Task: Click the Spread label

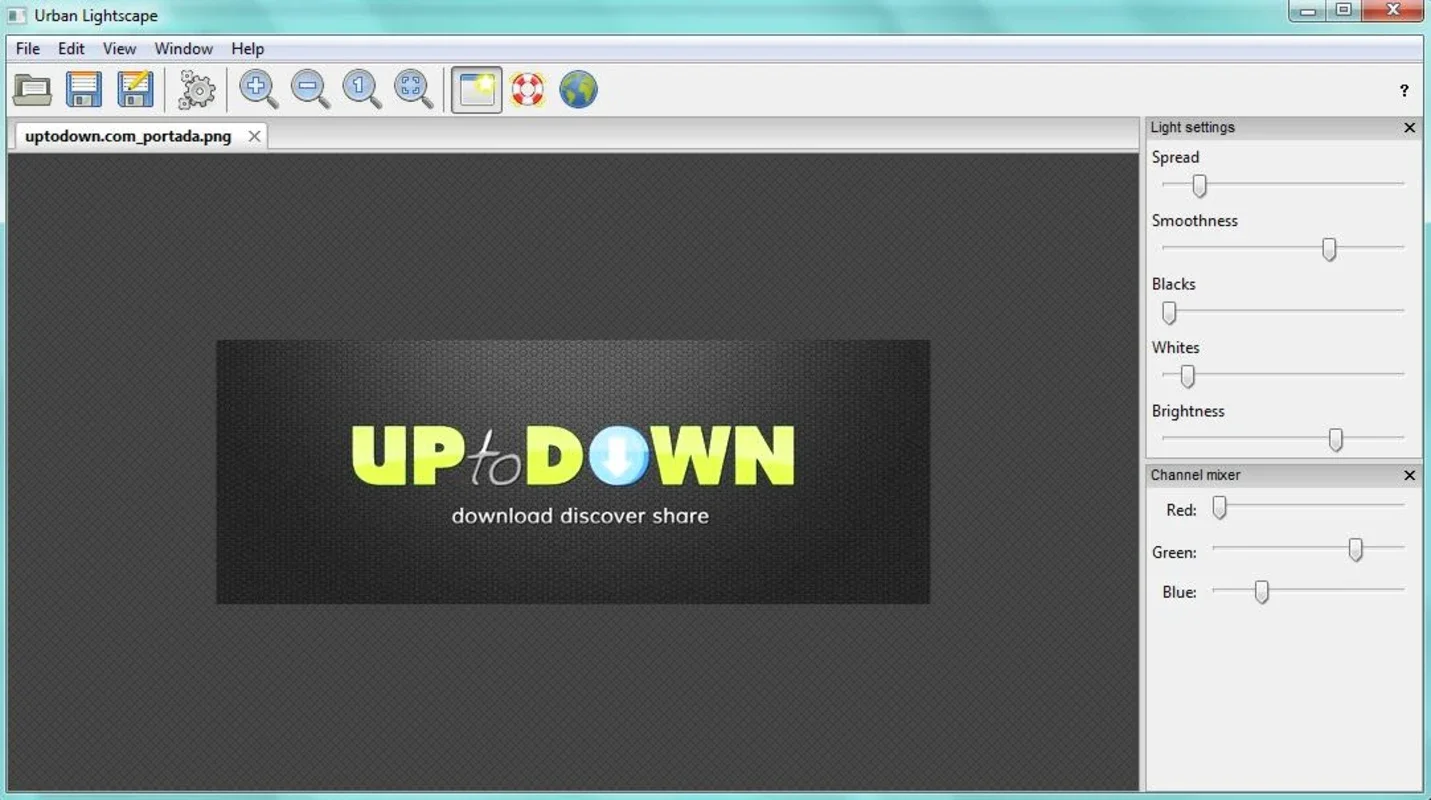Action: 1175,157
